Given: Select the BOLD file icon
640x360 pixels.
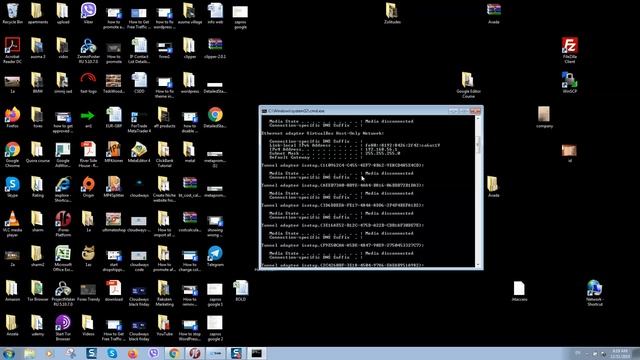Looking at the screenshot, I should 240,288.
